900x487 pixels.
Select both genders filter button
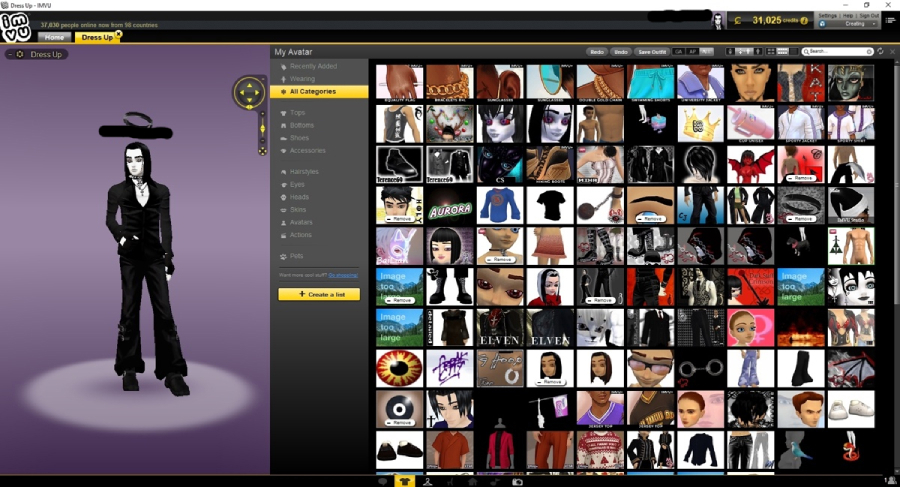744,52
